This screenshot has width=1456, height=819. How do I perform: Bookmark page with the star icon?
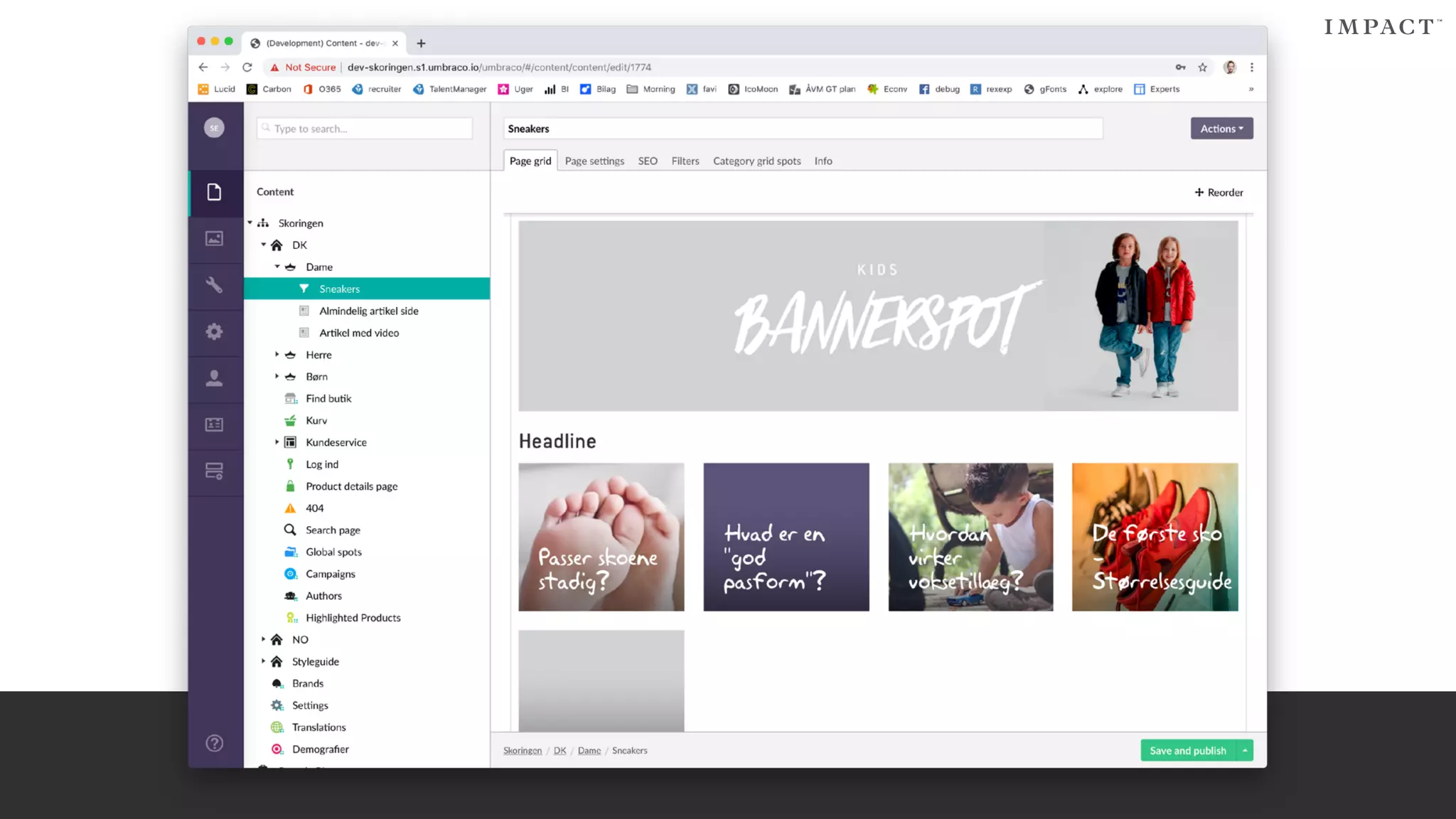tap(1202, 68)
